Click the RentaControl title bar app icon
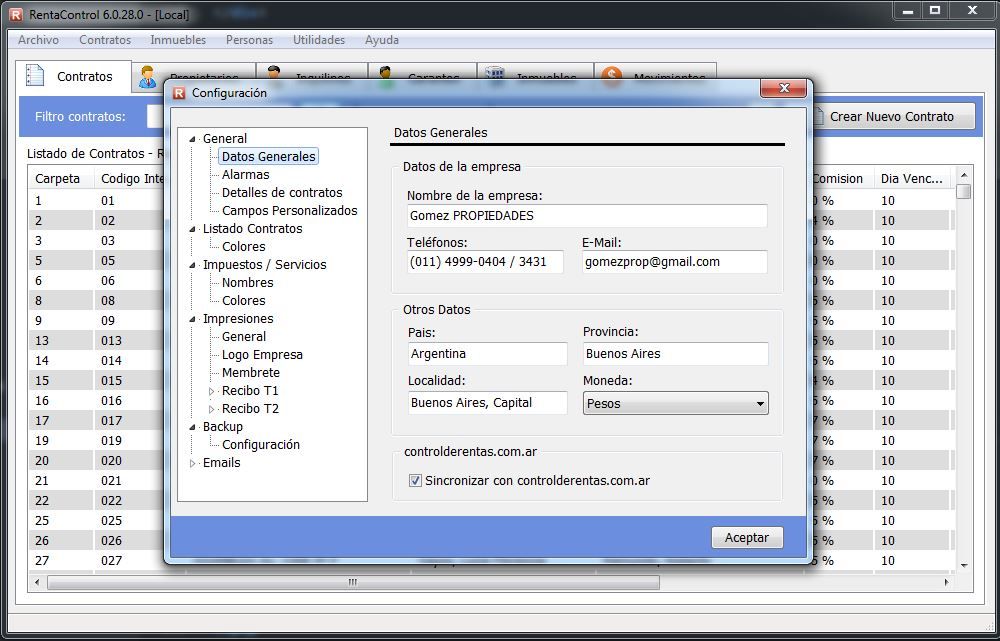The width and height of the screenshot is (1000, 641). (x=15, y=14)
